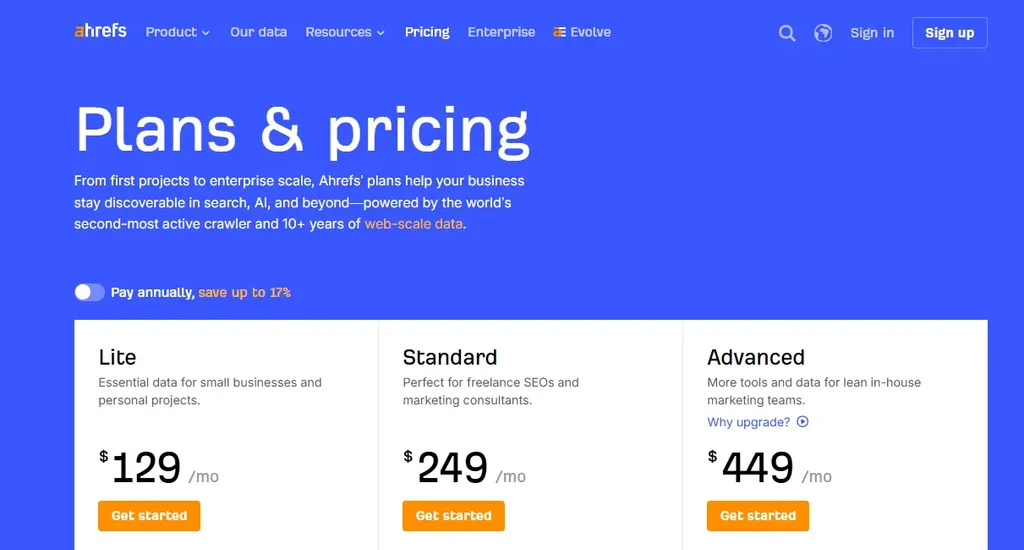
Task: Get started with the Lite plan
Action: coord(149,516)
